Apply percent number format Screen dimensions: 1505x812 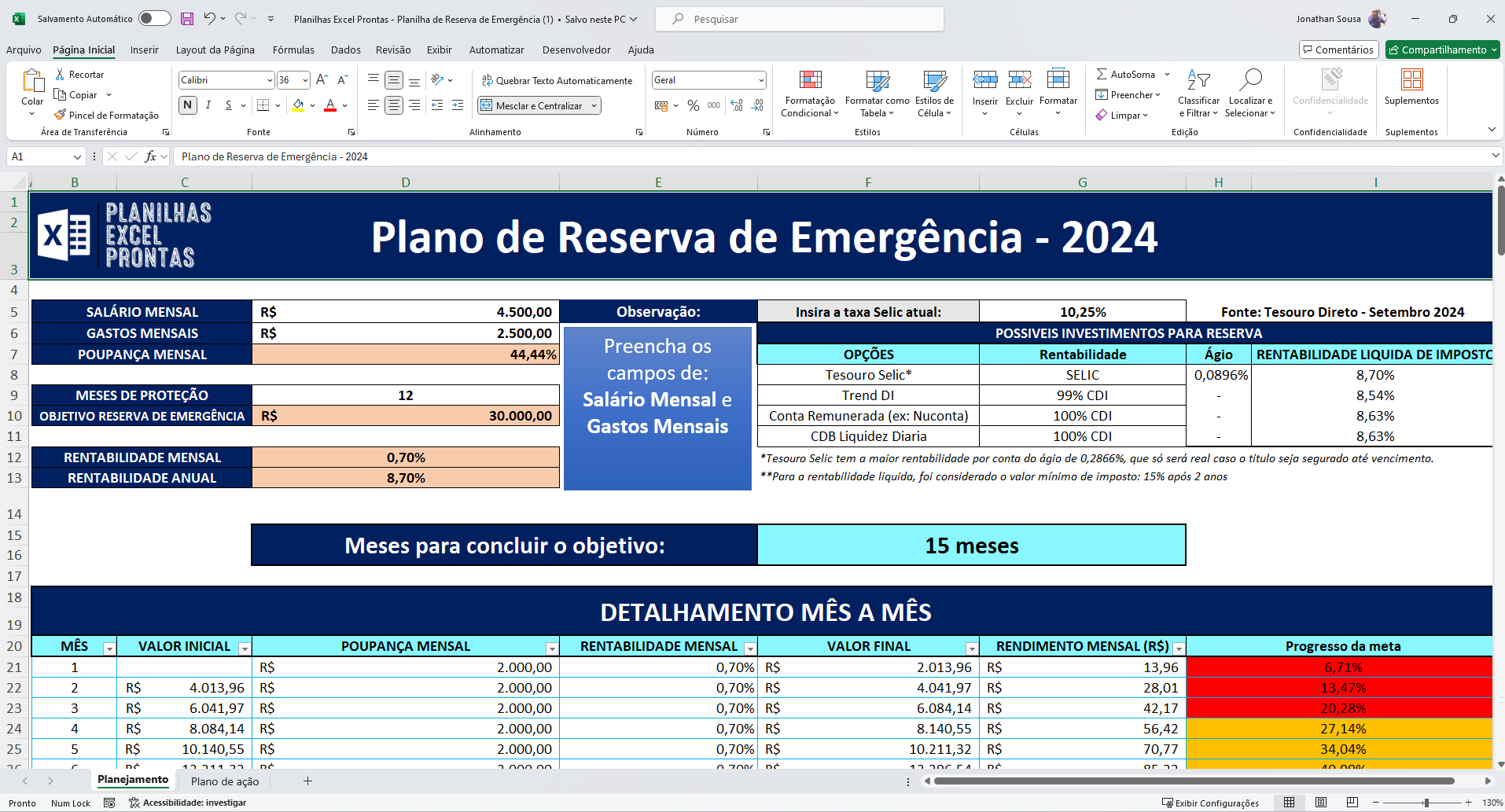tap(694, 105)
